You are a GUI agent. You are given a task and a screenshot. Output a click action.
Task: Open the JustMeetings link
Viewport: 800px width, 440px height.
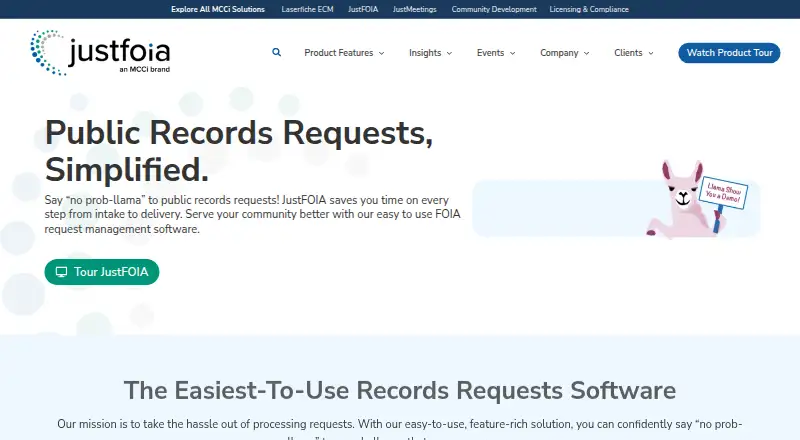click(x=414, y=9)
